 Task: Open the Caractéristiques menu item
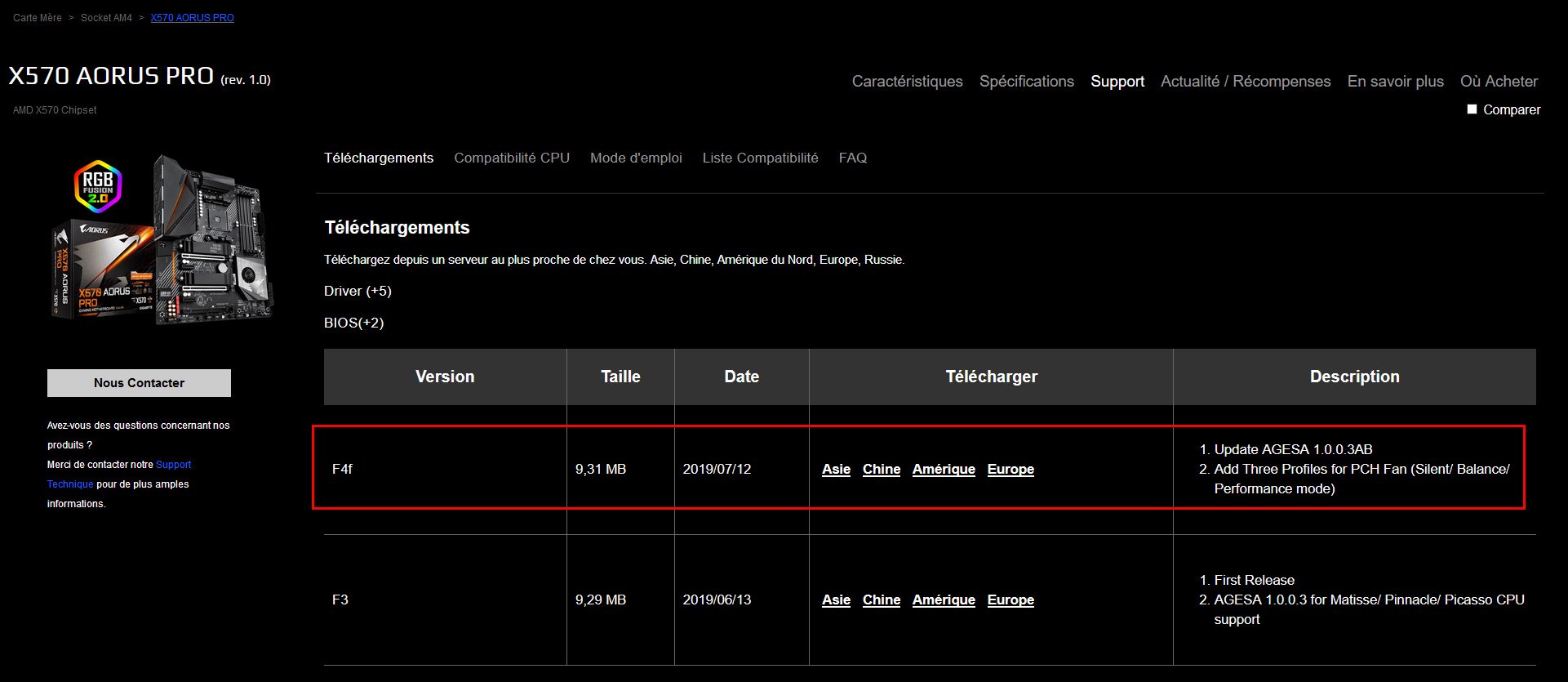[907, 82]
